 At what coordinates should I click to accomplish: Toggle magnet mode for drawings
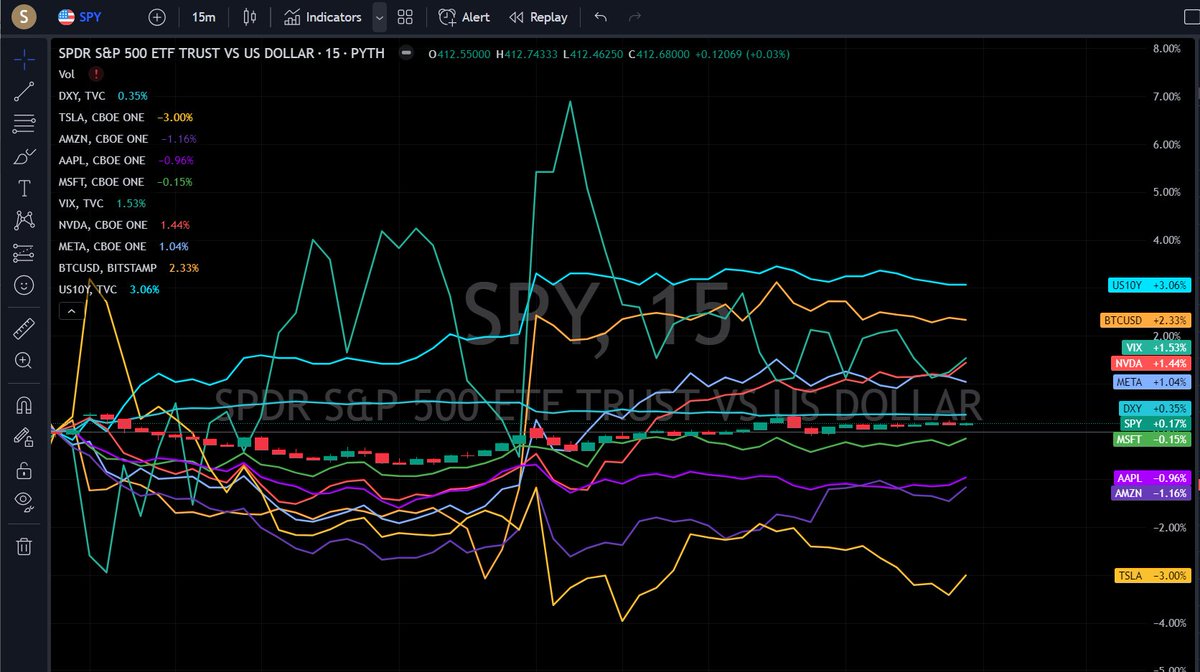(x=25, y=405)
